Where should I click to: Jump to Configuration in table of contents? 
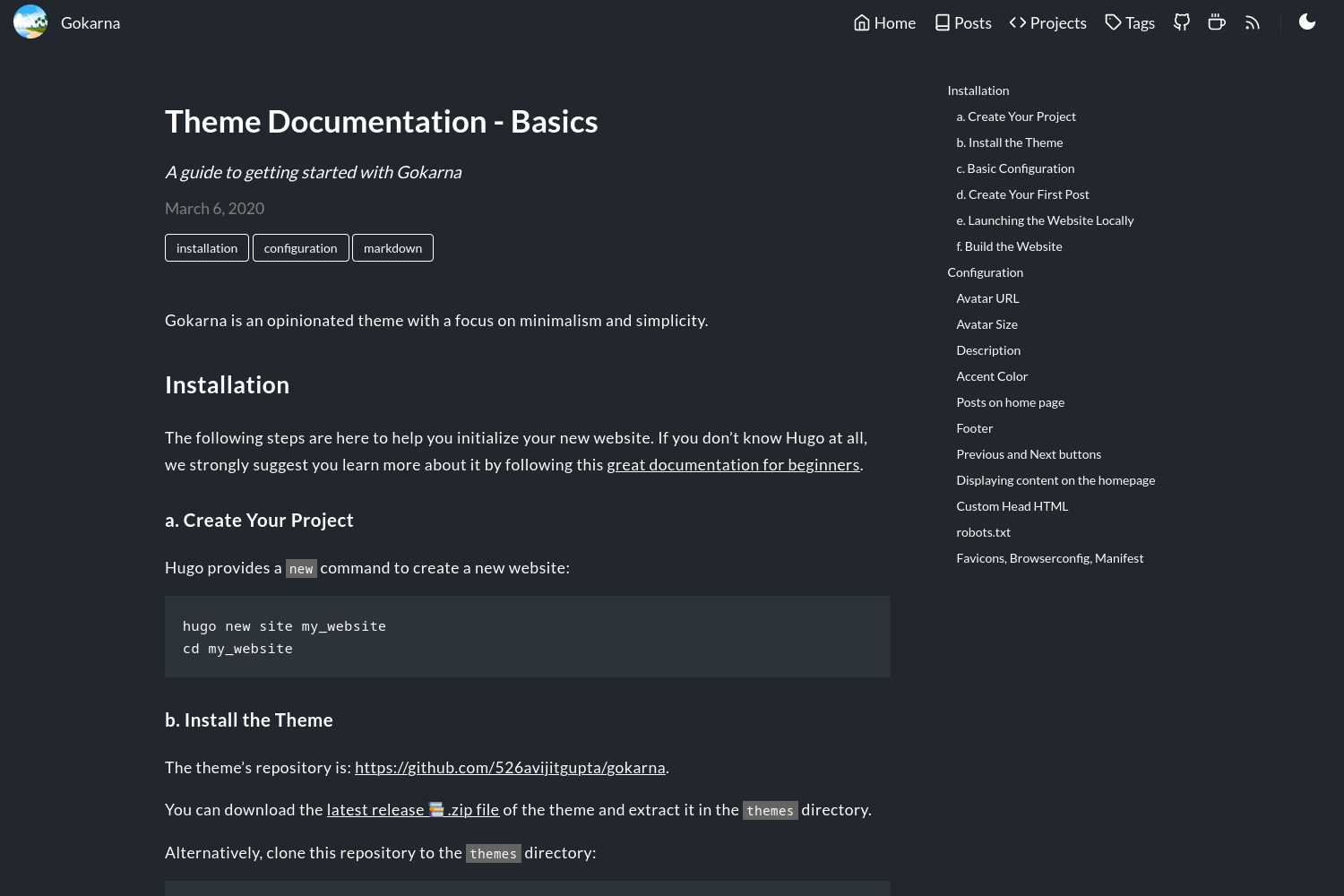pyautogui.click(x=985, y=272)
